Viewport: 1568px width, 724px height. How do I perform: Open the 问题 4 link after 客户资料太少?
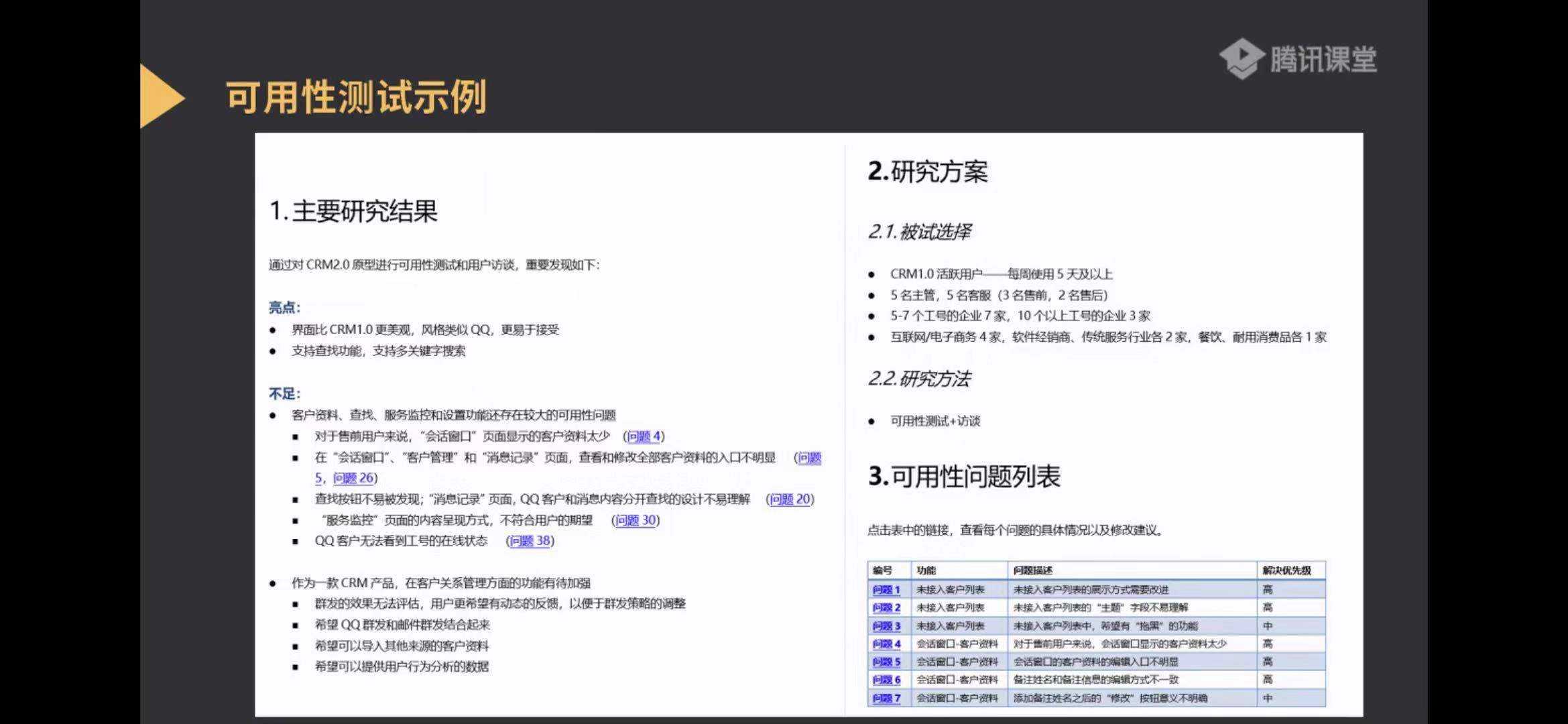(644, 436)
